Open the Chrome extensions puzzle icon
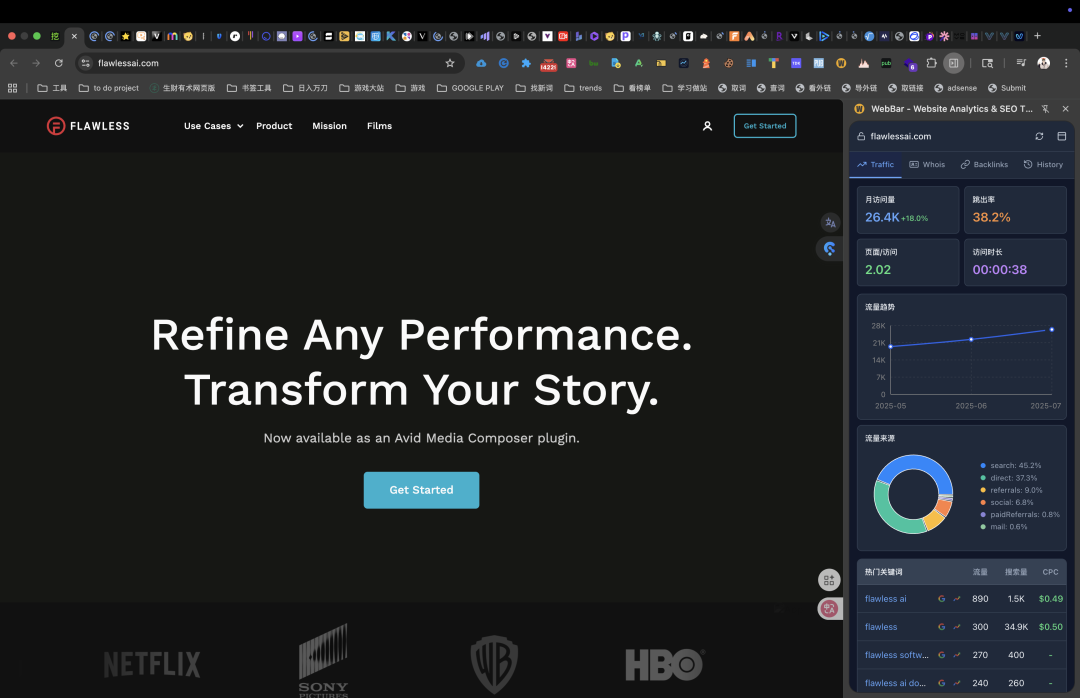 pyautogui.click(x=931, y=63)
